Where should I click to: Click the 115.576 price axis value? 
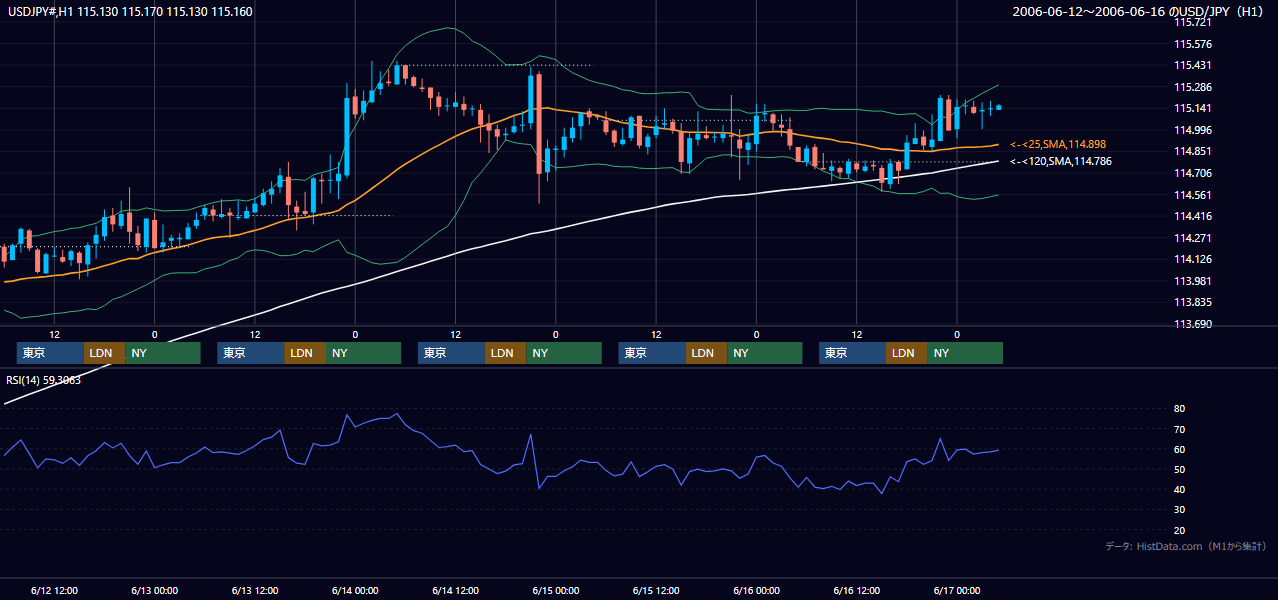tap(1192, 44)
